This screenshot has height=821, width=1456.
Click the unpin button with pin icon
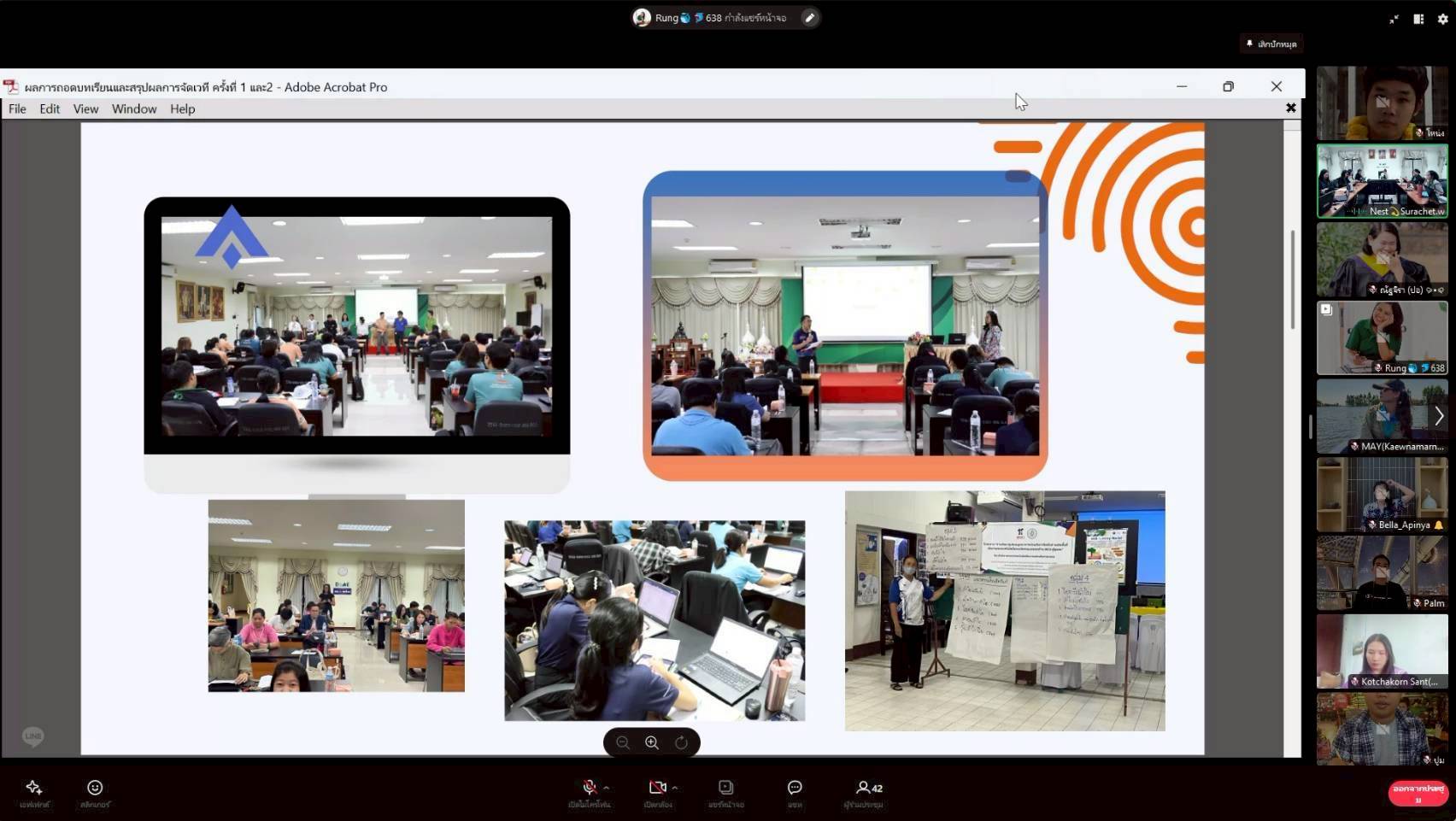click(x=1271, y=44)
